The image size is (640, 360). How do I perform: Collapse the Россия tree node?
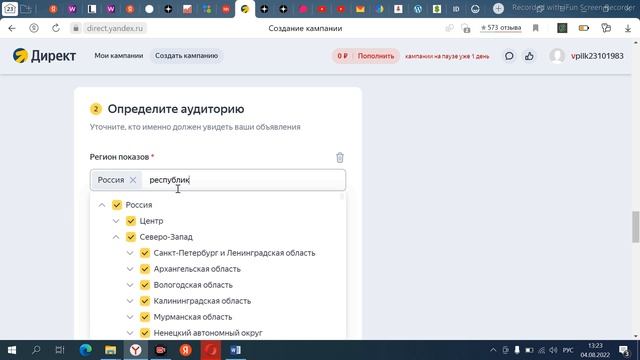[x=102, y=205]
